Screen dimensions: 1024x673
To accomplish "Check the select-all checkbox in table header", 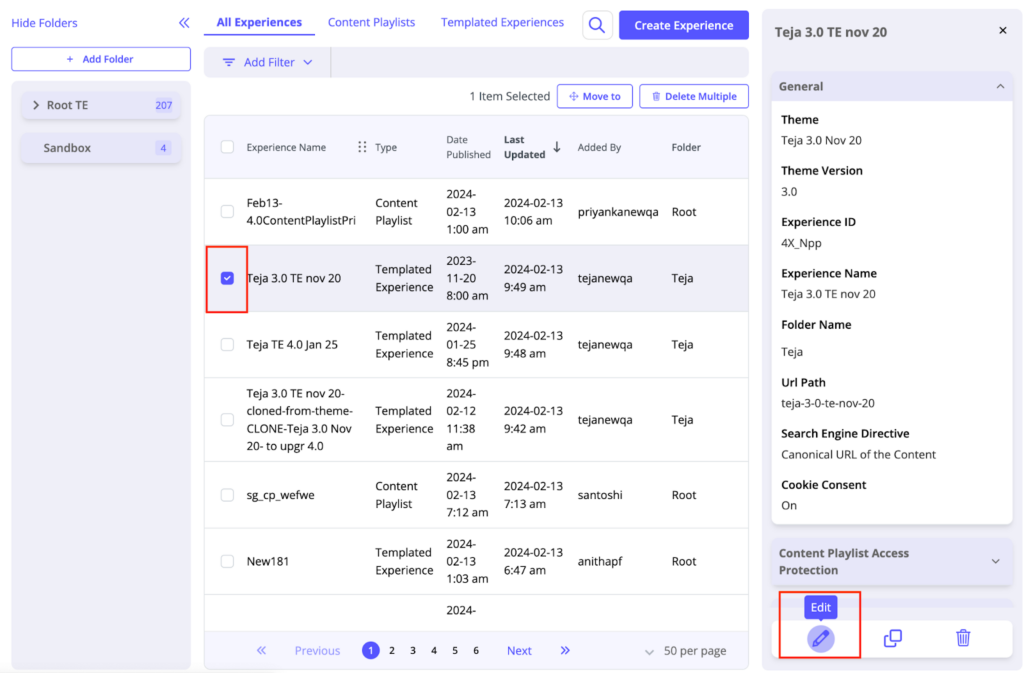I will [227, 146].
